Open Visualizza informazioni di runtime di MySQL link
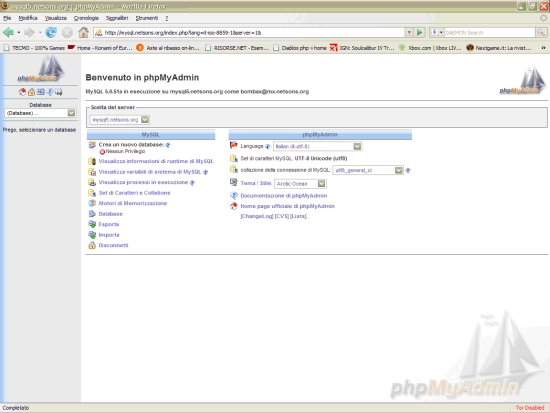The width and height of the screenshot is (550, 413). pyautogui.click(x=156, y=161)
